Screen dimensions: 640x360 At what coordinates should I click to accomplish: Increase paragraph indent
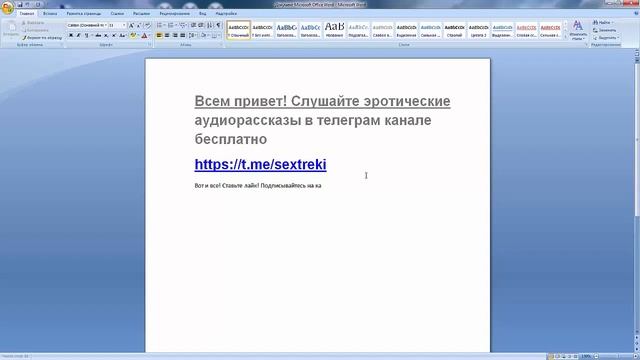[201, 25]
